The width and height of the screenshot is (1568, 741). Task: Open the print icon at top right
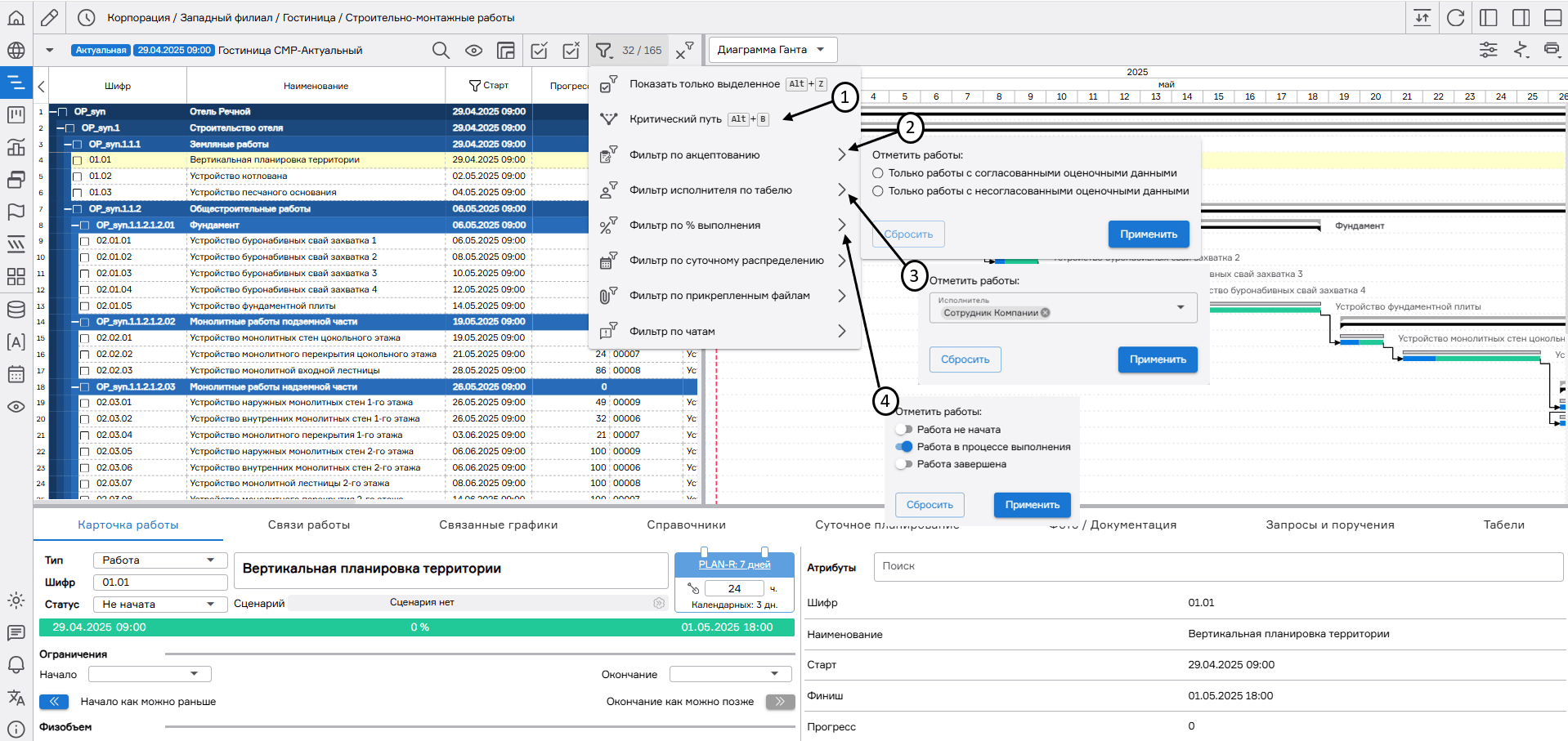(1551, 50)
